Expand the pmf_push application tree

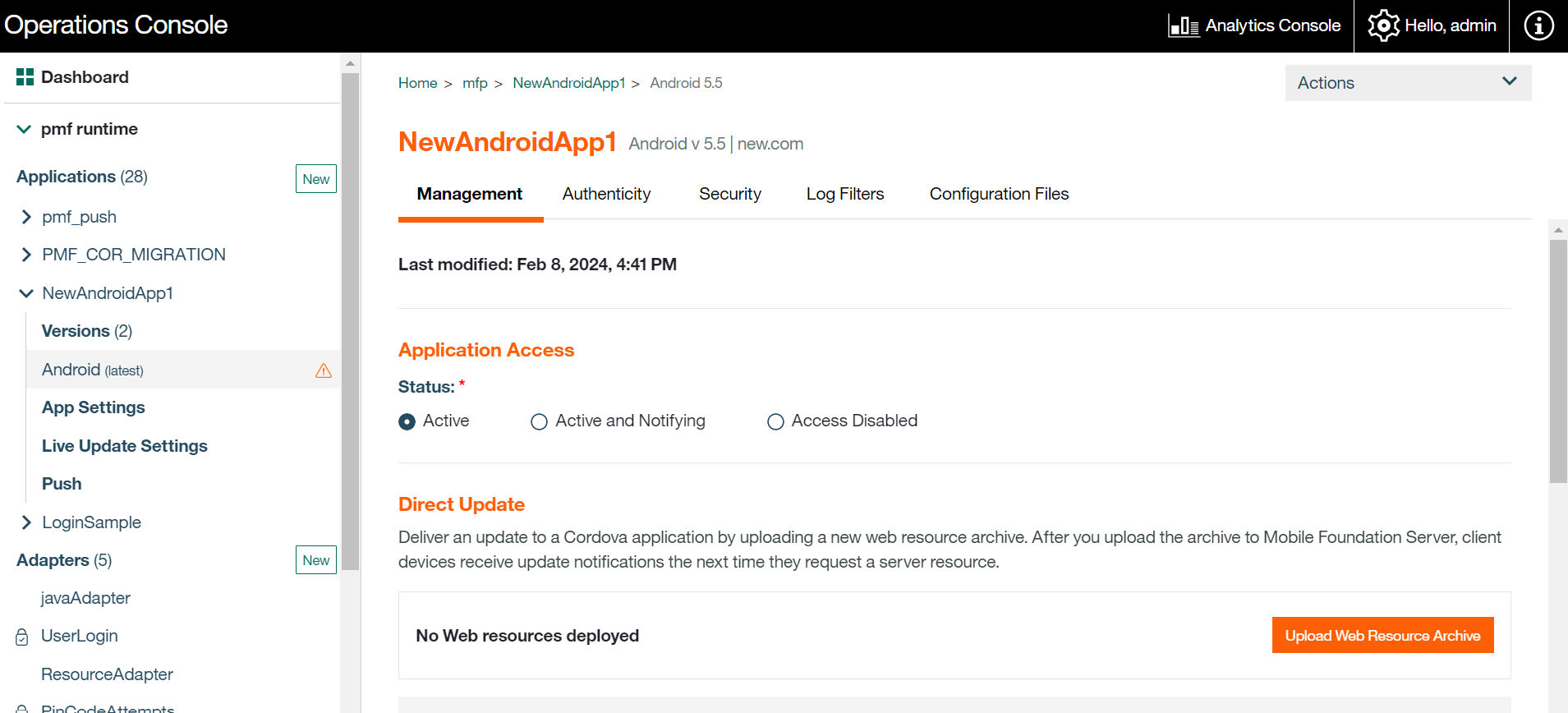(x=26, y=217)
